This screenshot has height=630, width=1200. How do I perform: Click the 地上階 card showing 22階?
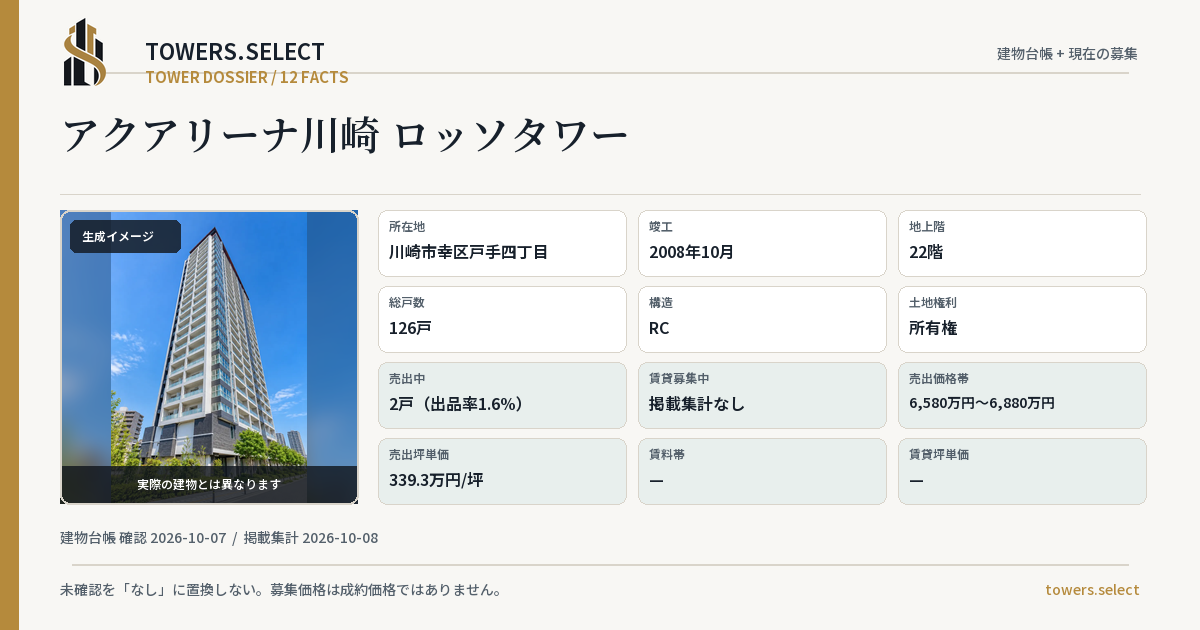[x=1022, y=243]
